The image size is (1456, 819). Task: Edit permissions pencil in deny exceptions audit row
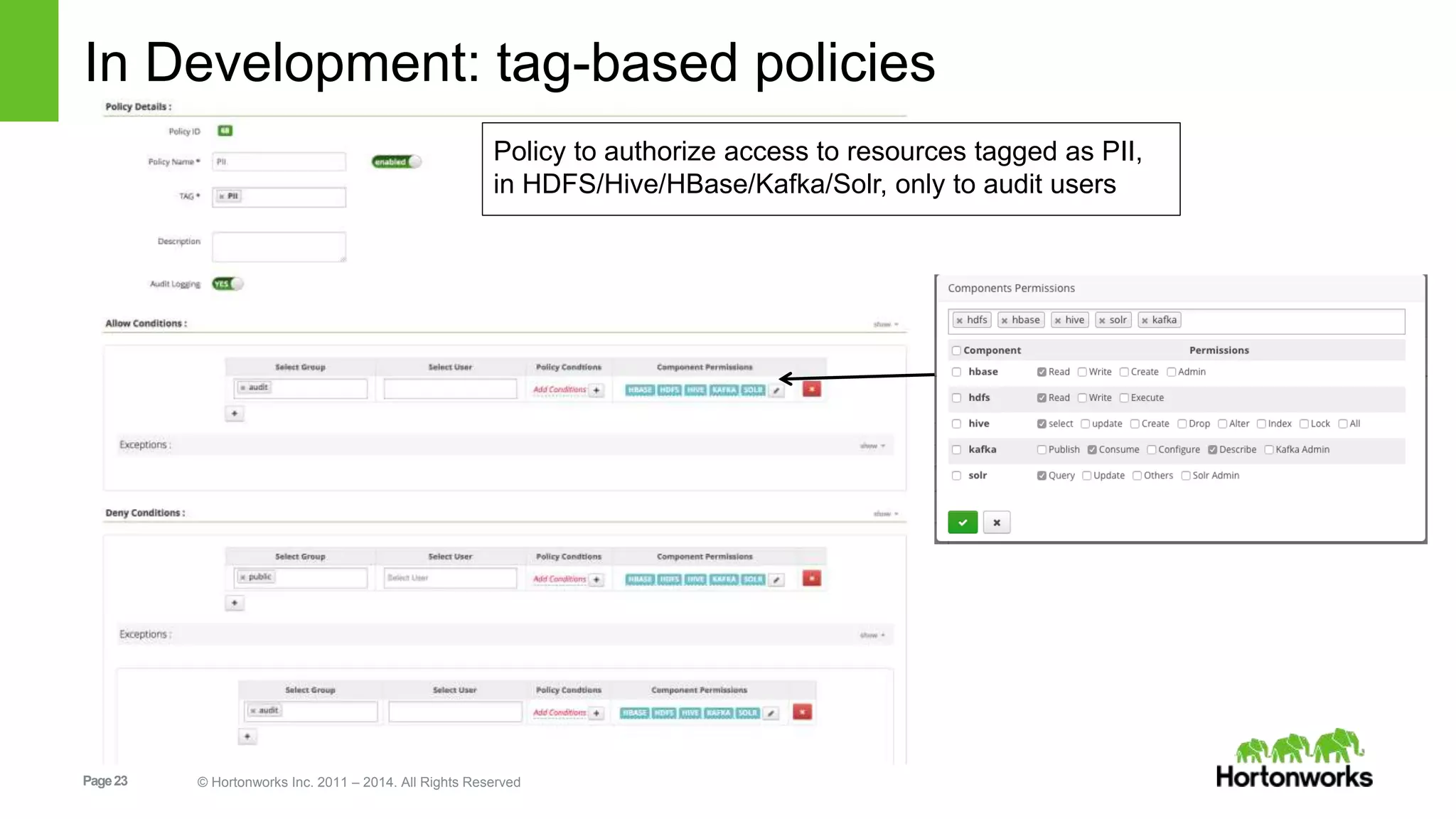771,713
